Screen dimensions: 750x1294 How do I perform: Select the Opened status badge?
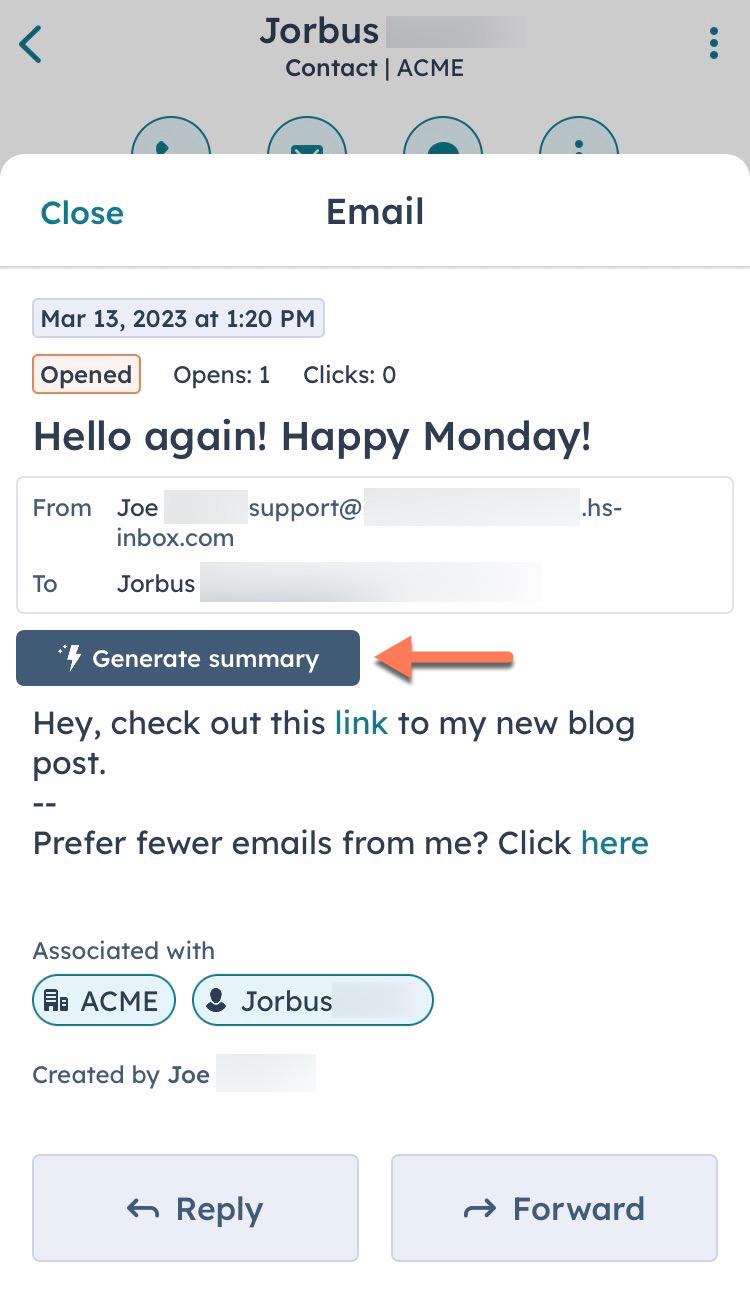click(x=86, y=374)
